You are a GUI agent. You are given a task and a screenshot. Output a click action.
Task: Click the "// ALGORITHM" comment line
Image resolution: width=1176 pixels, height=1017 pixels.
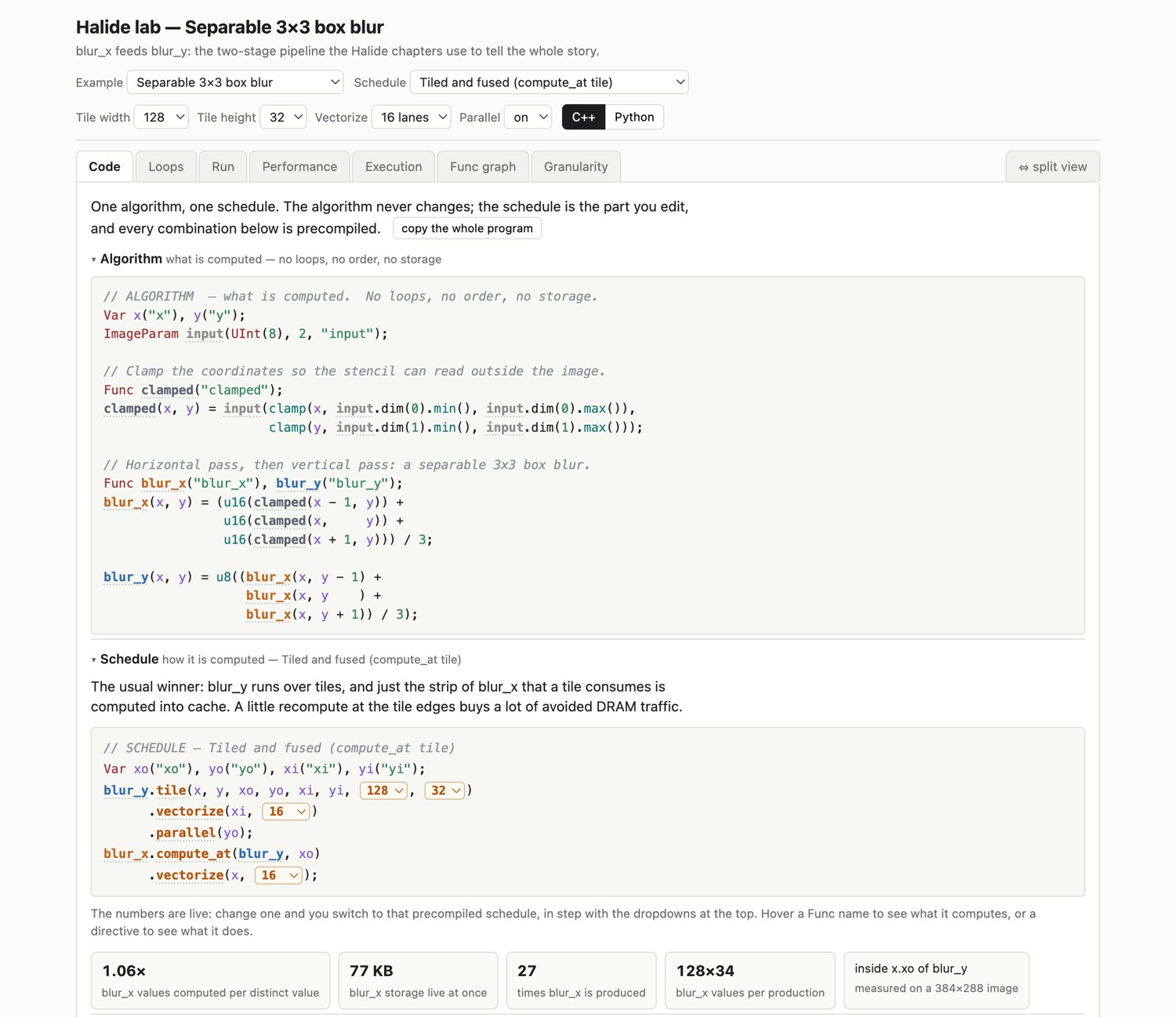350,296
